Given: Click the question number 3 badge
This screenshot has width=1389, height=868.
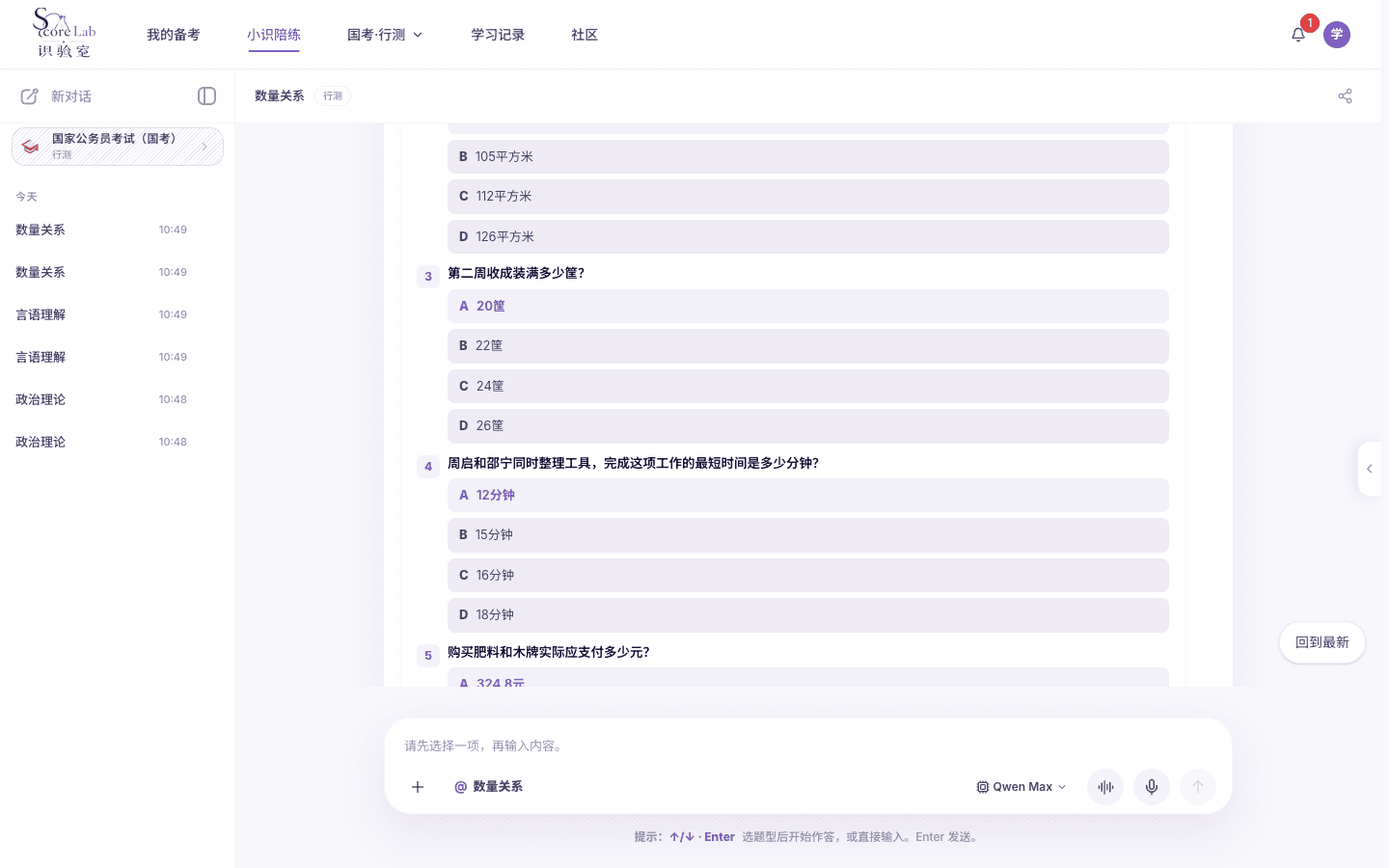Looking at the screenshot, I should [x=428, y=277].
